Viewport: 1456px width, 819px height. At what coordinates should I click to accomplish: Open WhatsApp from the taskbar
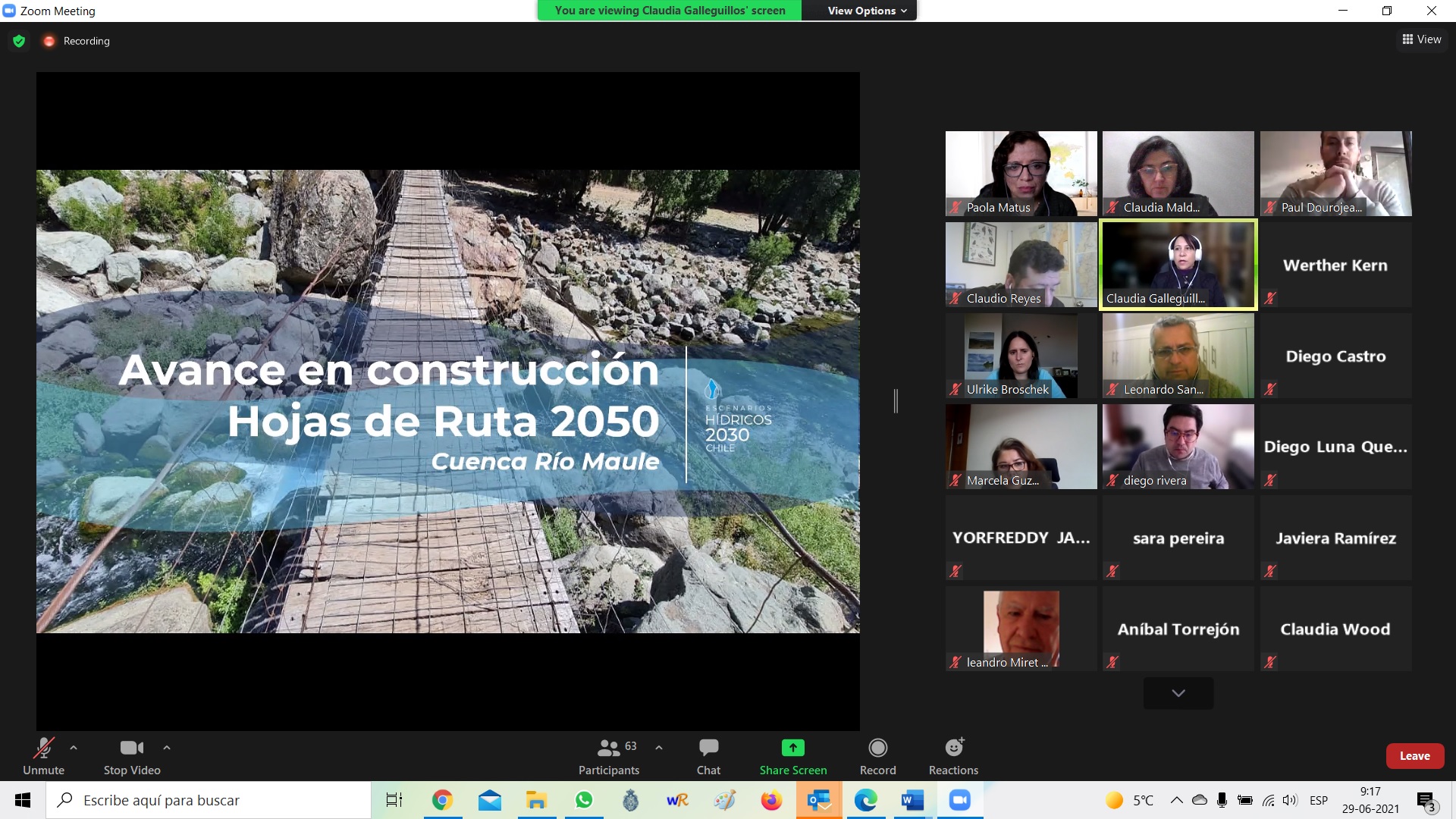tap(583, 800)
